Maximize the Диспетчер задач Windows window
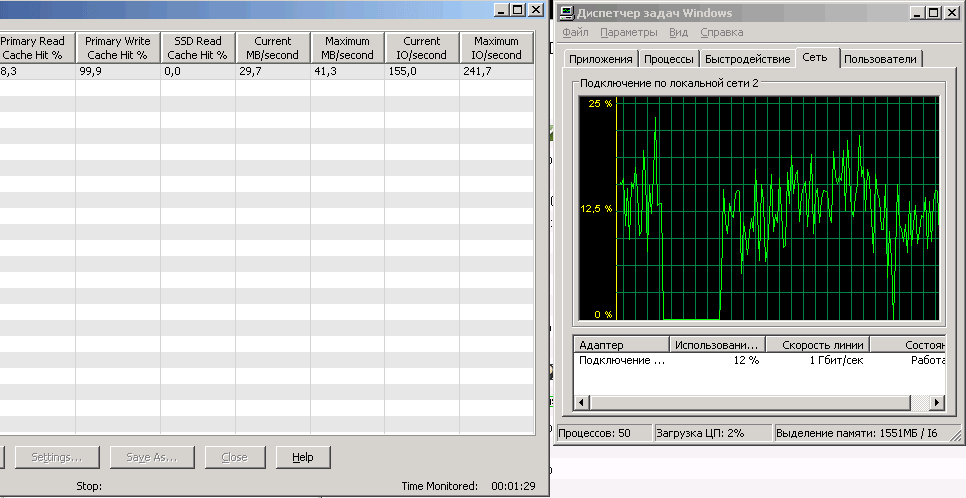966x498 pixels. click(932, 13)
